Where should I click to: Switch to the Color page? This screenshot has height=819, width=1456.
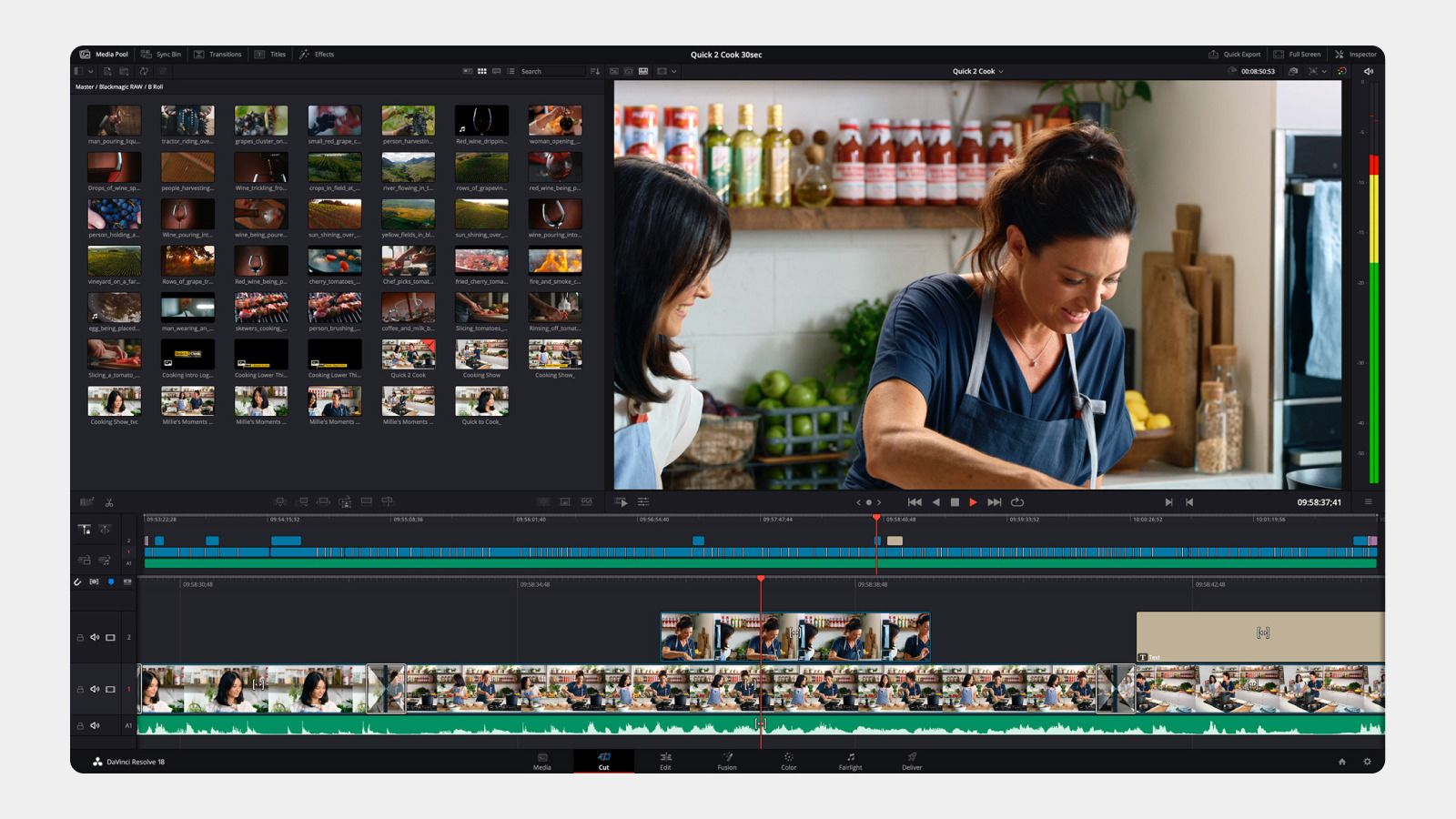pos(788,761)
